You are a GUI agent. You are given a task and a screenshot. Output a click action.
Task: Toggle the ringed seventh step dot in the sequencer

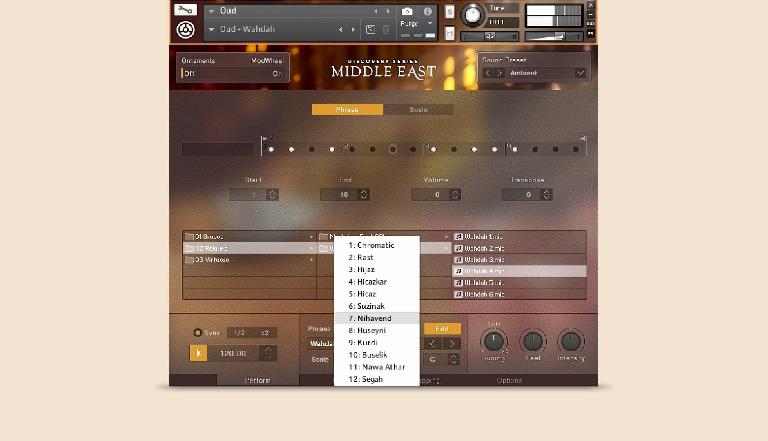(392, 149)
